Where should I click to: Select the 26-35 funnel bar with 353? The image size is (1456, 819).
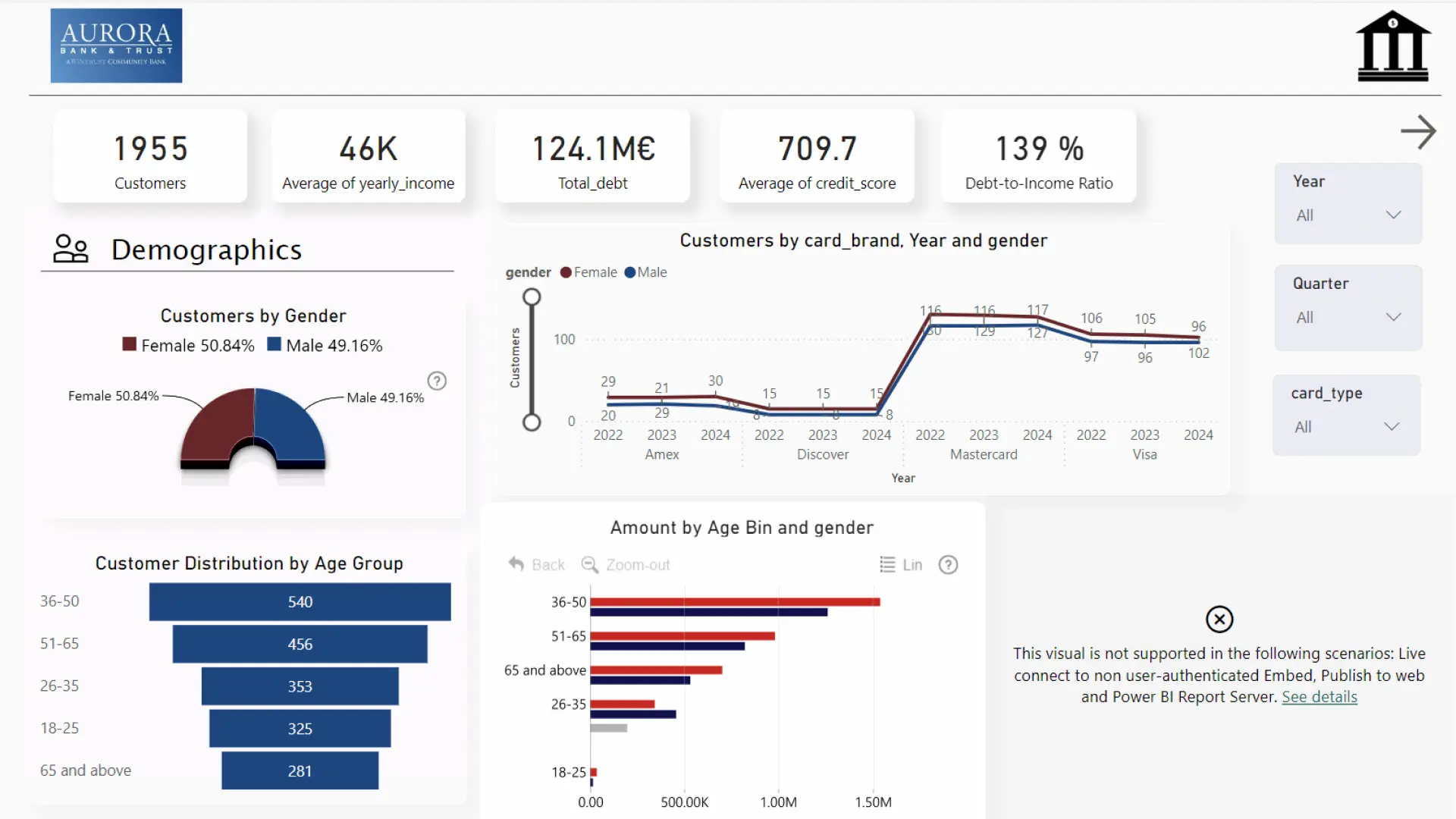coord(300,686)
